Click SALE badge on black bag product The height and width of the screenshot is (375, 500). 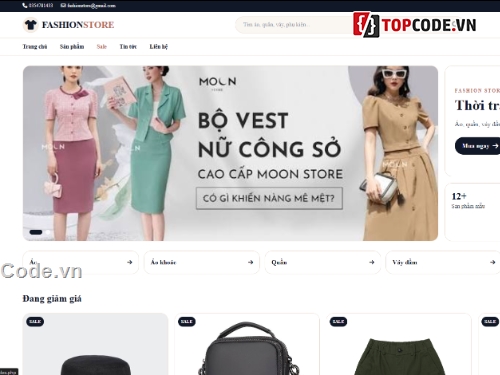tap(187, 321)
